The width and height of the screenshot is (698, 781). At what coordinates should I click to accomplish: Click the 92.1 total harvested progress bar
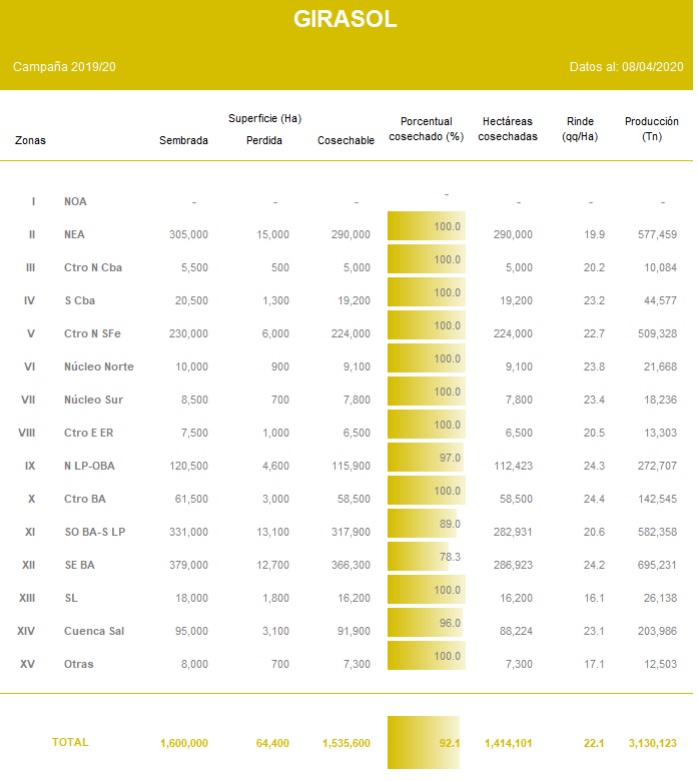click(x=424, y=742)
